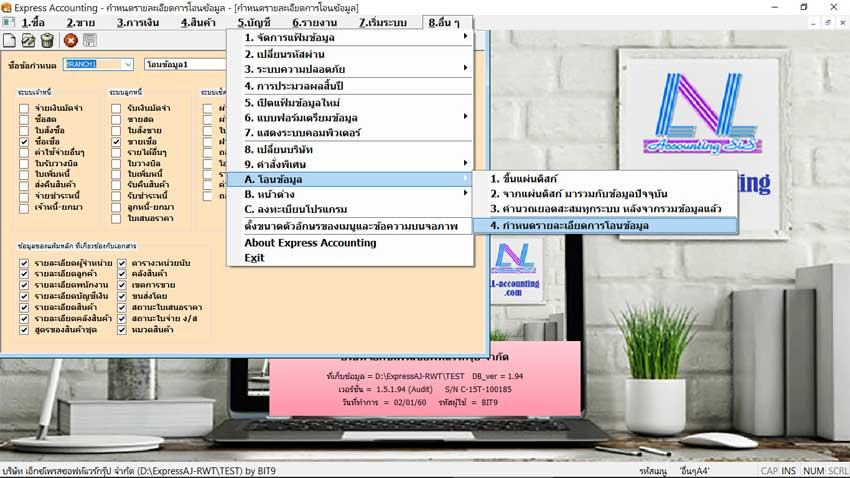Click the Express Accounting title bar icon
This screenshot has height=478, width=850.
point(6,8)
